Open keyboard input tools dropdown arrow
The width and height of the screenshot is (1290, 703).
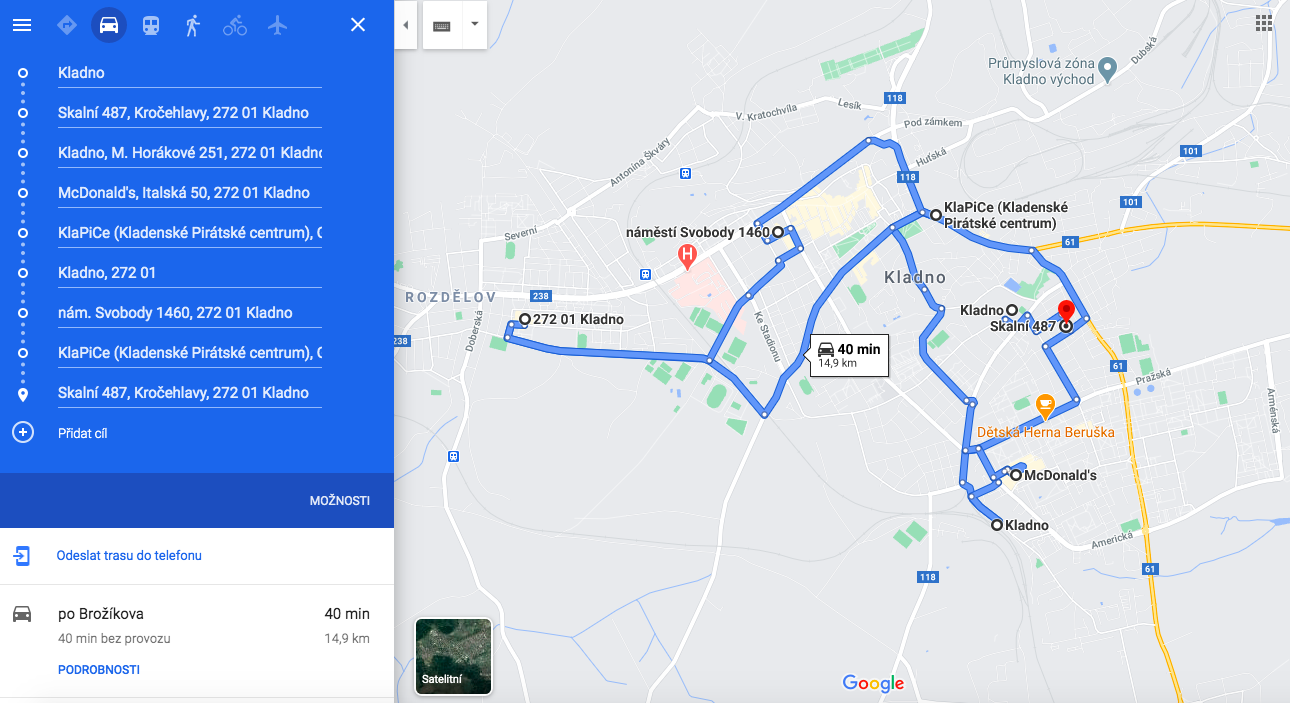[474, 24]
